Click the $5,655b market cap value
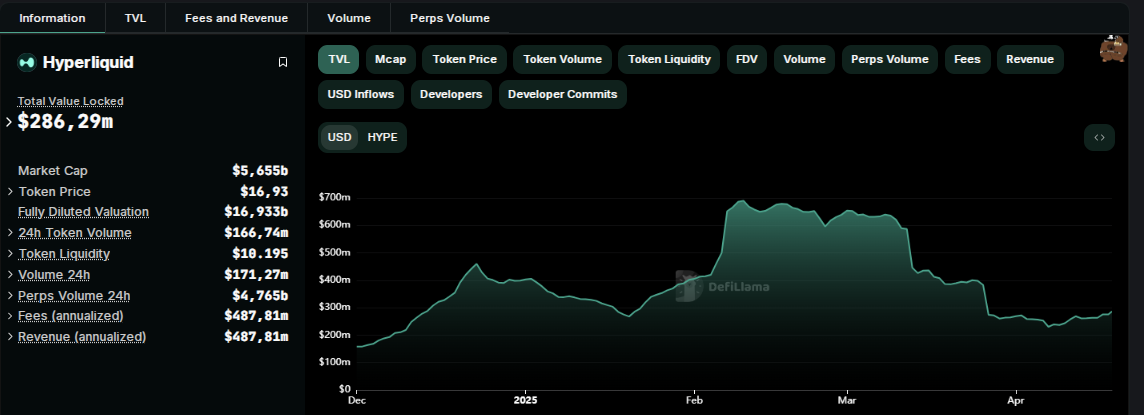This screenshot has height=415, width=1144. [260, 171]
